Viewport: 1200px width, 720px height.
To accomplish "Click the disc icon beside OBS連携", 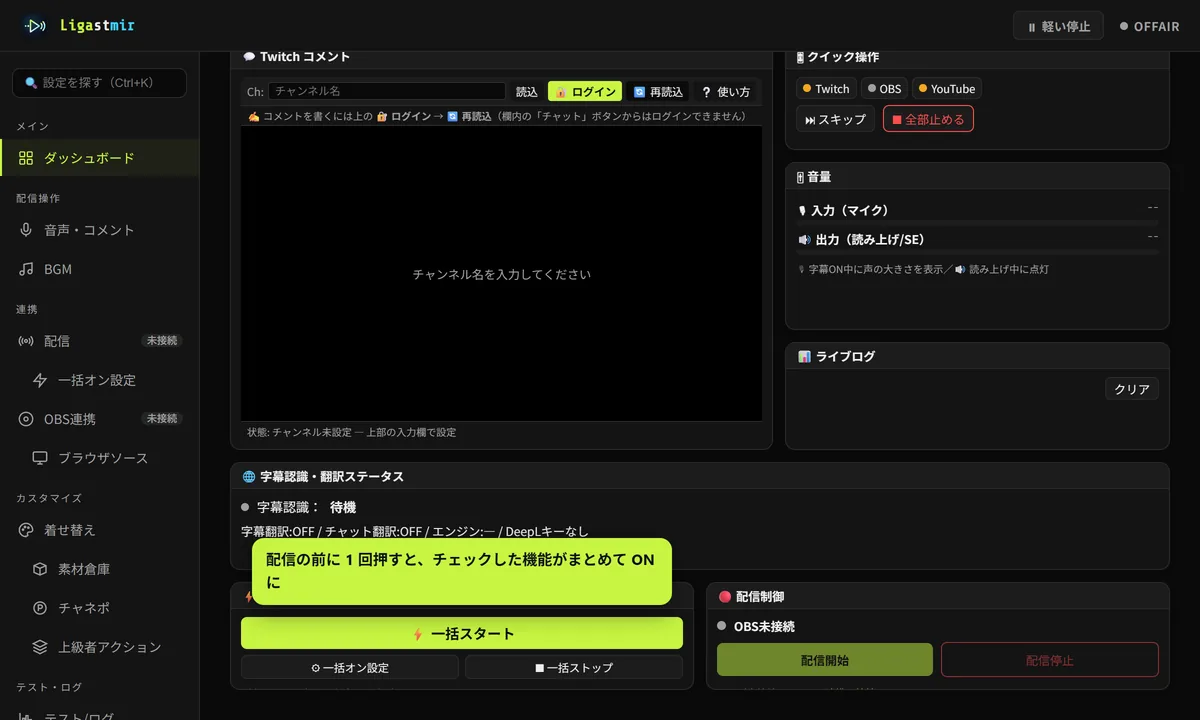I will click(x=26, y=419).
